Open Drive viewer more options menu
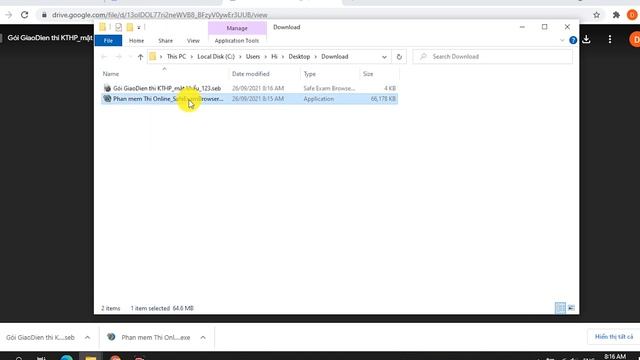 pyautogui.click(x=610, y=39)
